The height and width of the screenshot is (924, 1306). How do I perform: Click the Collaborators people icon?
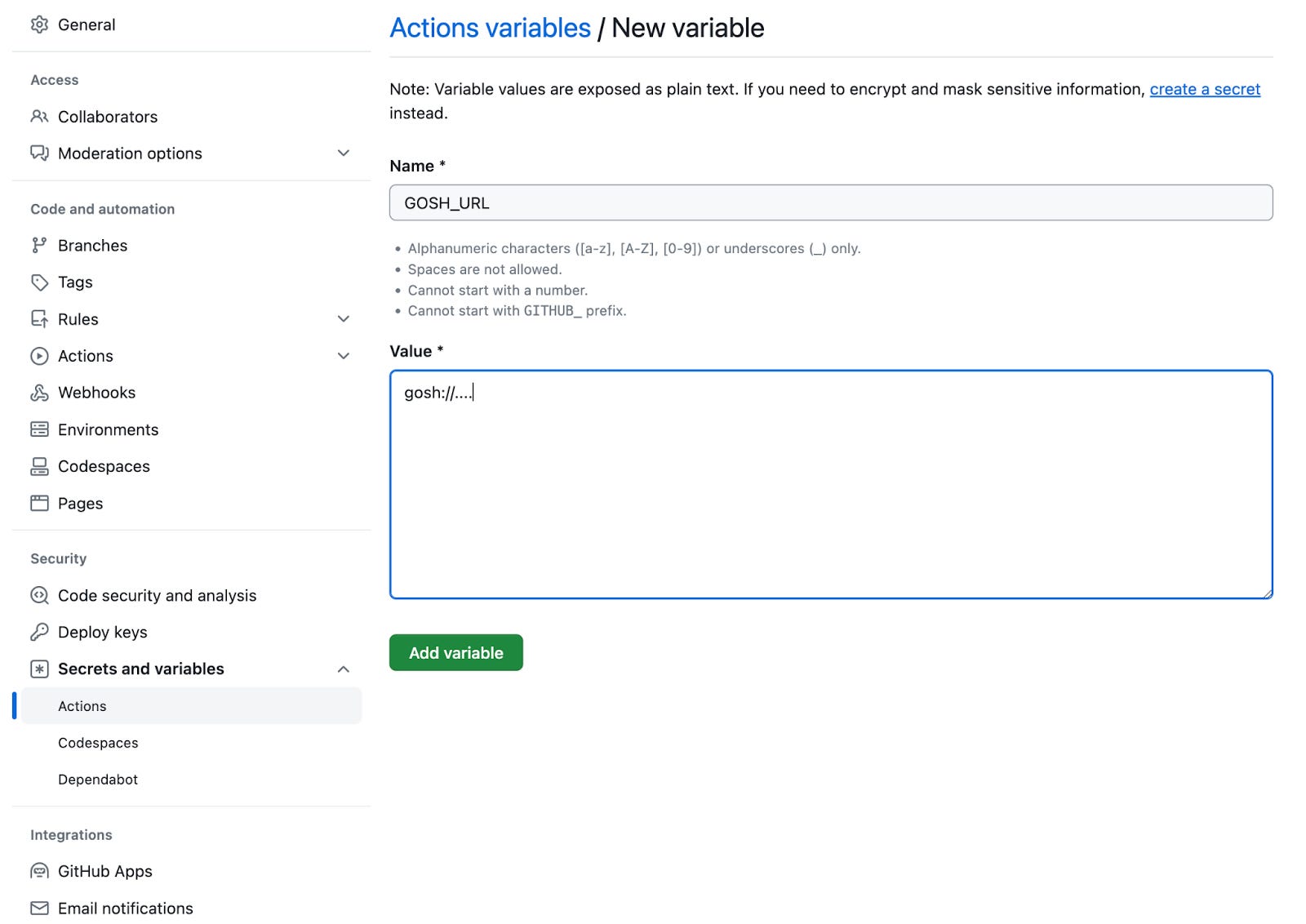click(39, 117)
